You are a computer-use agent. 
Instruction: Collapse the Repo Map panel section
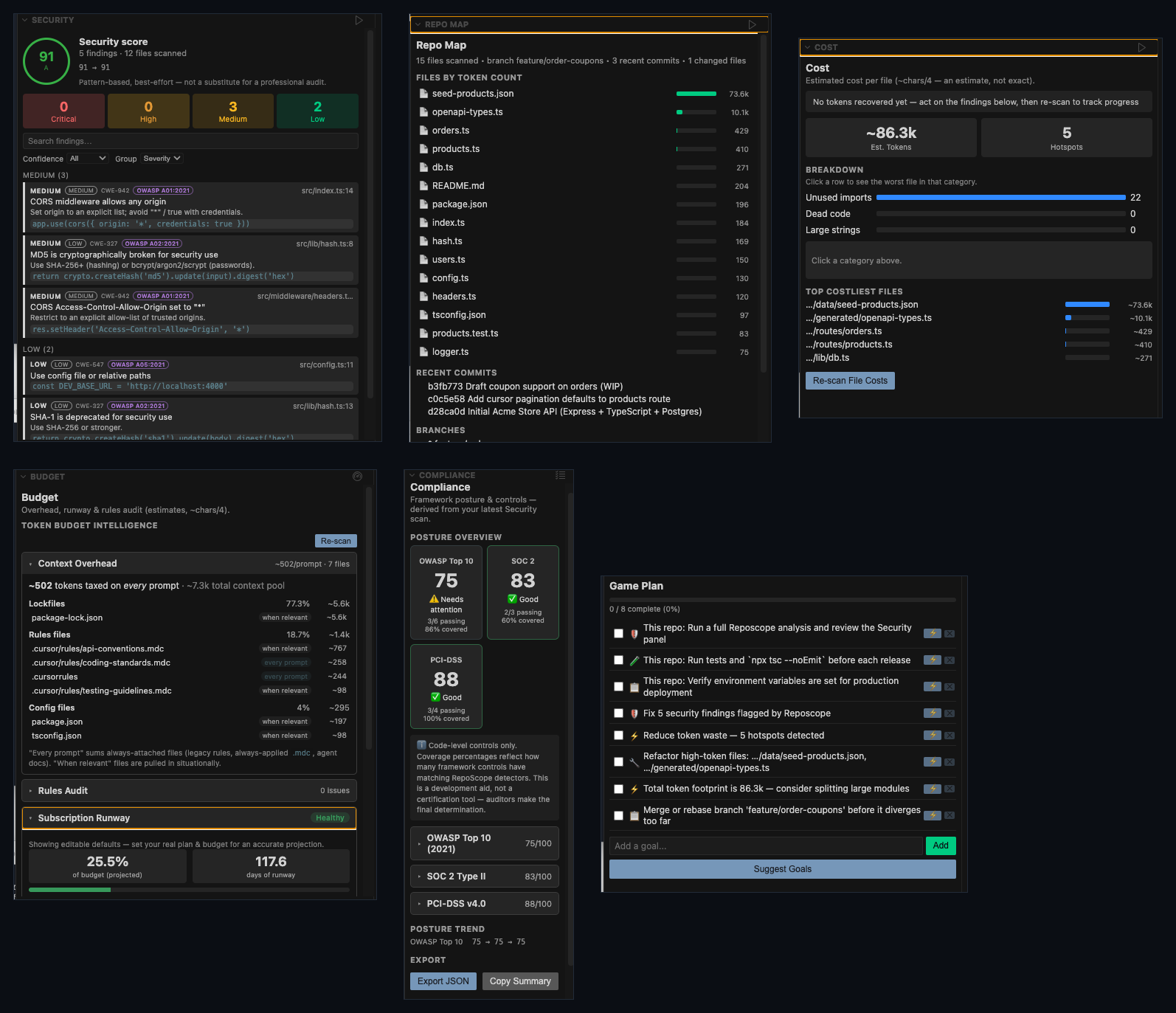(418, 24)
